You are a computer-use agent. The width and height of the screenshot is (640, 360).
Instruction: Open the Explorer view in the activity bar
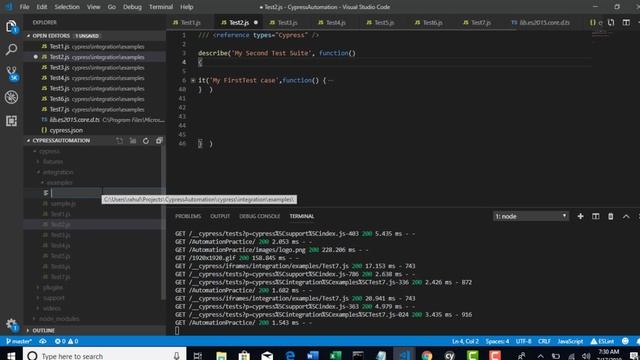pyautogui.click(x=11, y=27)
